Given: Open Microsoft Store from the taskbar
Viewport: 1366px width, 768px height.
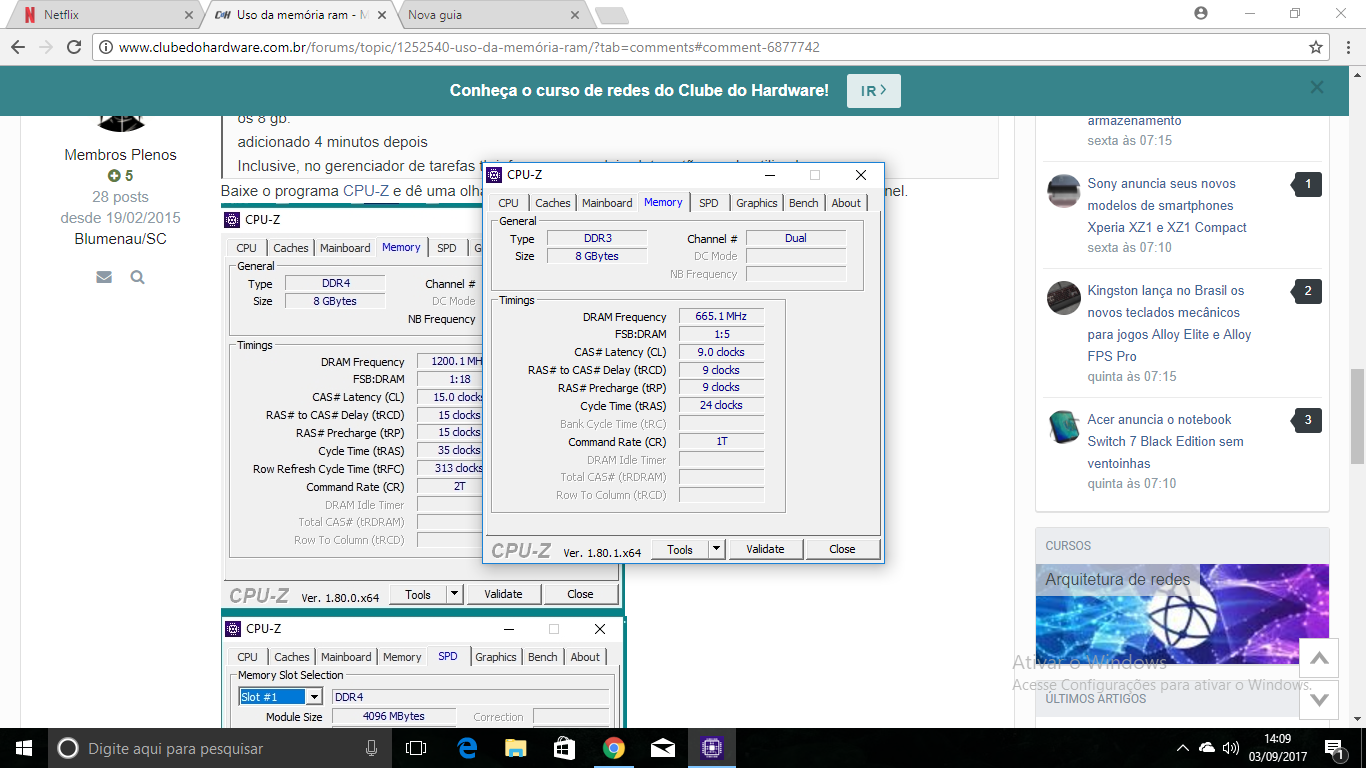Looking at the screenshot, I should click(564, 748).
